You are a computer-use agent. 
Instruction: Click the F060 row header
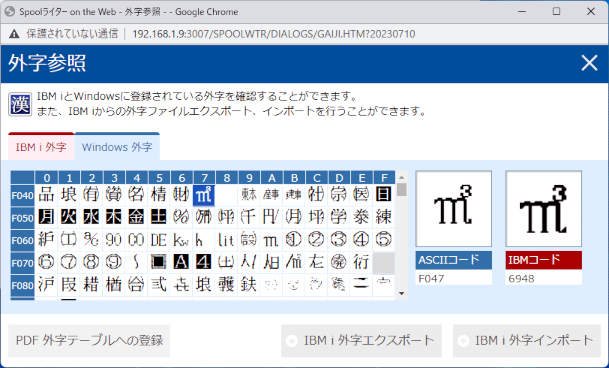[23, 240]
